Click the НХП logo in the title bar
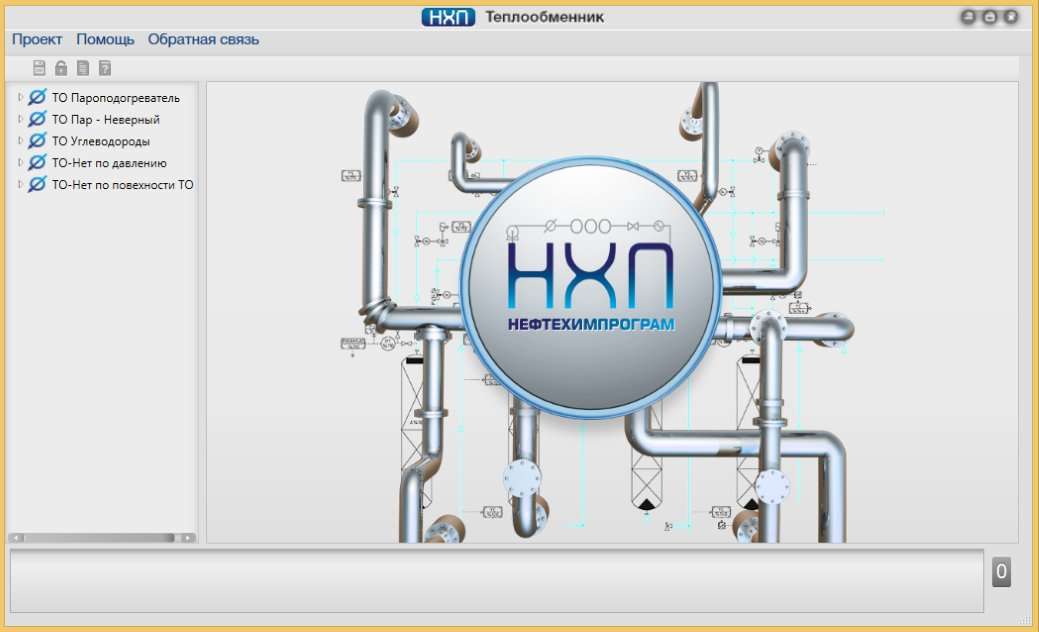Screen dimensions: 1039x632 tap(448, 17)
